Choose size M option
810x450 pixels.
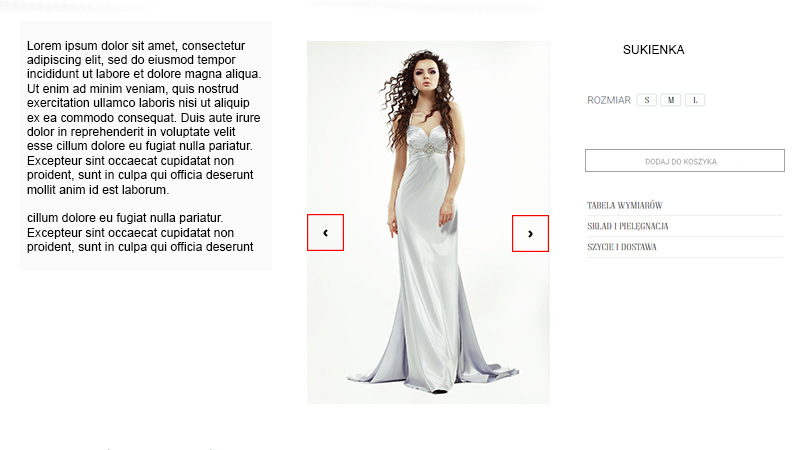tap(671, 100)
